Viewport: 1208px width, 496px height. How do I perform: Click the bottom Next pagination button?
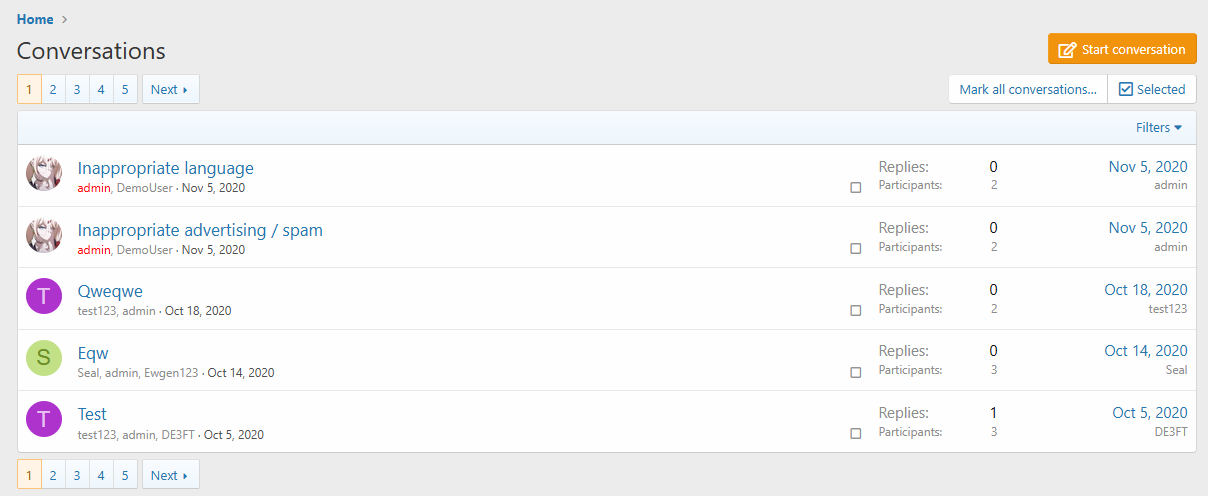[170, 476]
